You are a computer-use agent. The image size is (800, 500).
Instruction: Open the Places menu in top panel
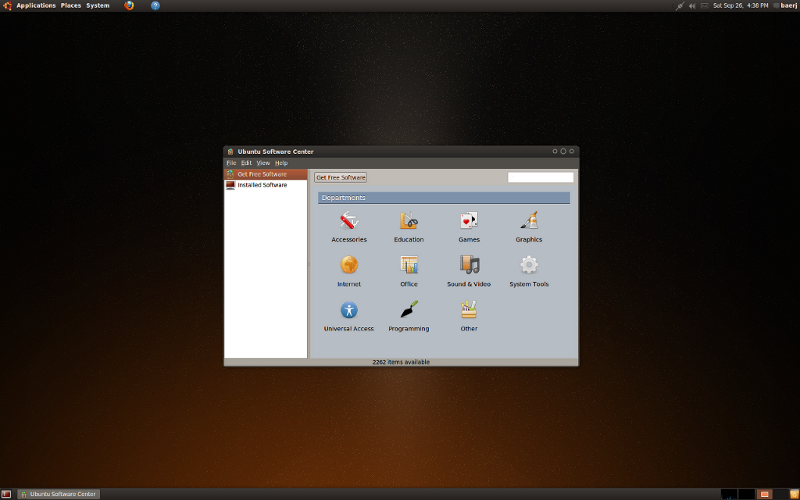[x=71, y=6]
